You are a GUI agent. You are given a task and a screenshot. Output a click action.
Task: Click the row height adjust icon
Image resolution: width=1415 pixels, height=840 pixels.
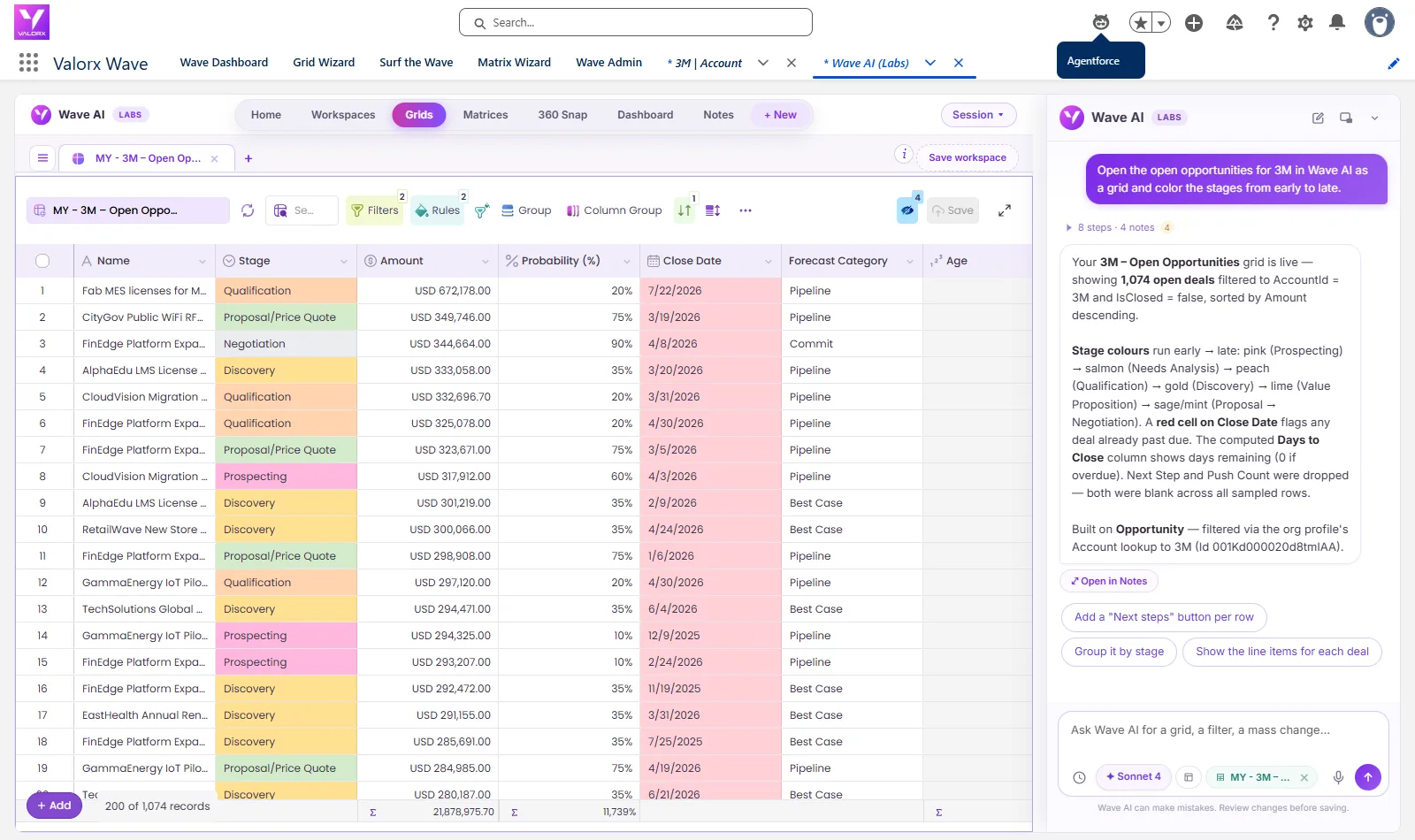pyautogui.click(x=713, y=210)
